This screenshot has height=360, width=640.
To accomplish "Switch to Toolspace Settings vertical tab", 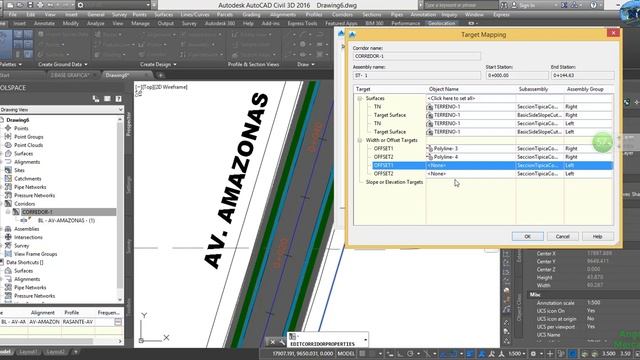I will (129, 185).
